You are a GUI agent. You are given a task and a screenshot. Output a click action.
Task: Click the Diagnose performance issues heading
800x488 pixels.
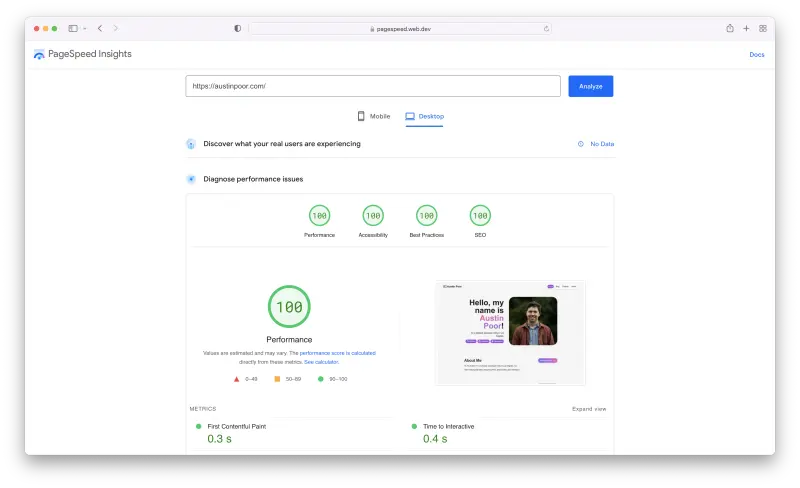click(253, 179)
